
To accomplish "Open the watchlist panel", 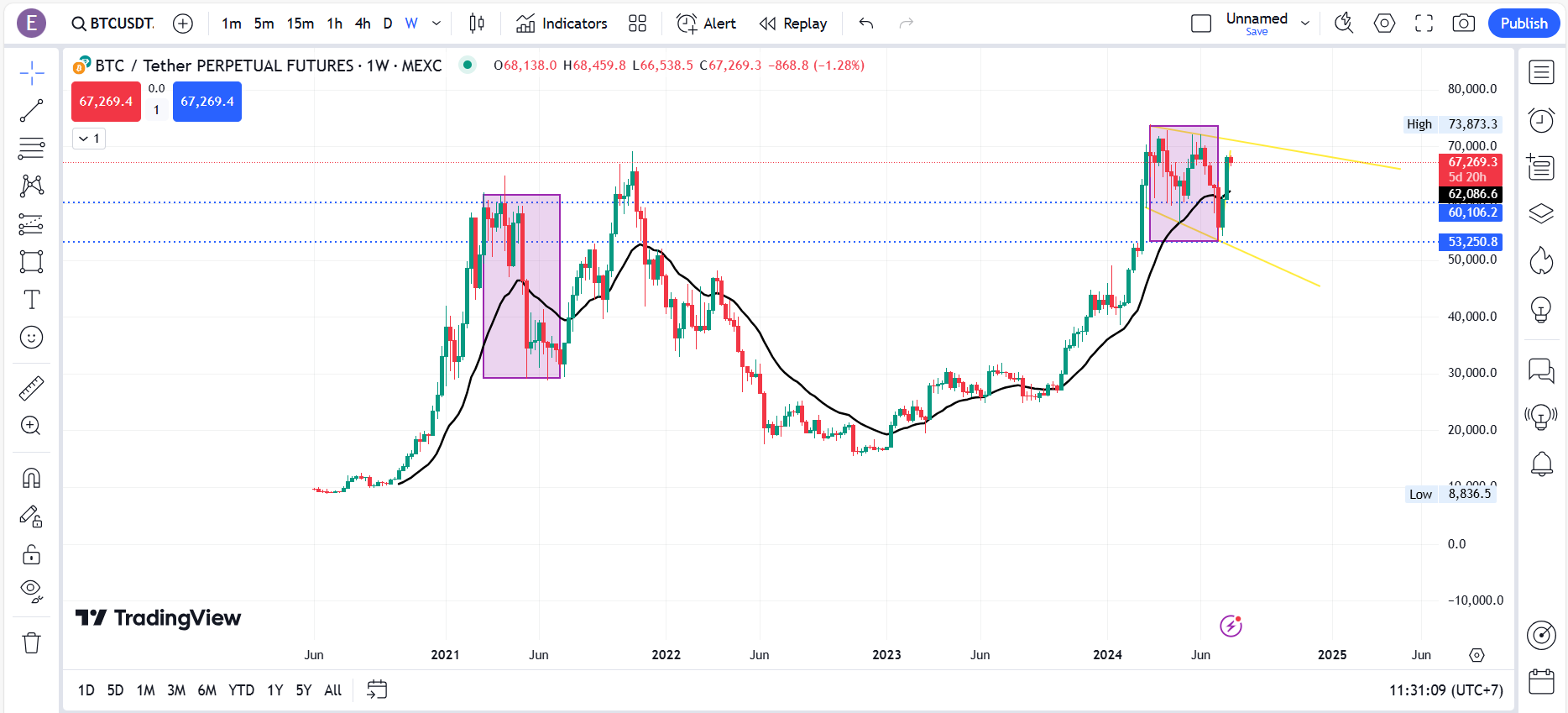I will pos(1541,73).
